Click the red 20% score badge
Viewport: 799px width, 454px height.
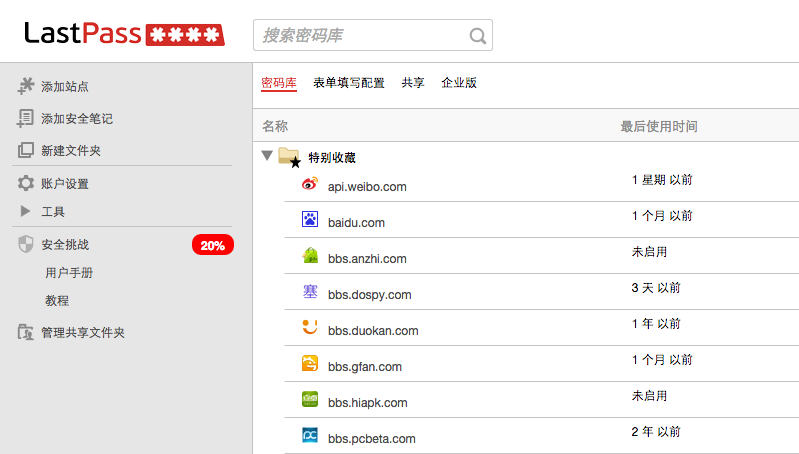pos(212,245)
